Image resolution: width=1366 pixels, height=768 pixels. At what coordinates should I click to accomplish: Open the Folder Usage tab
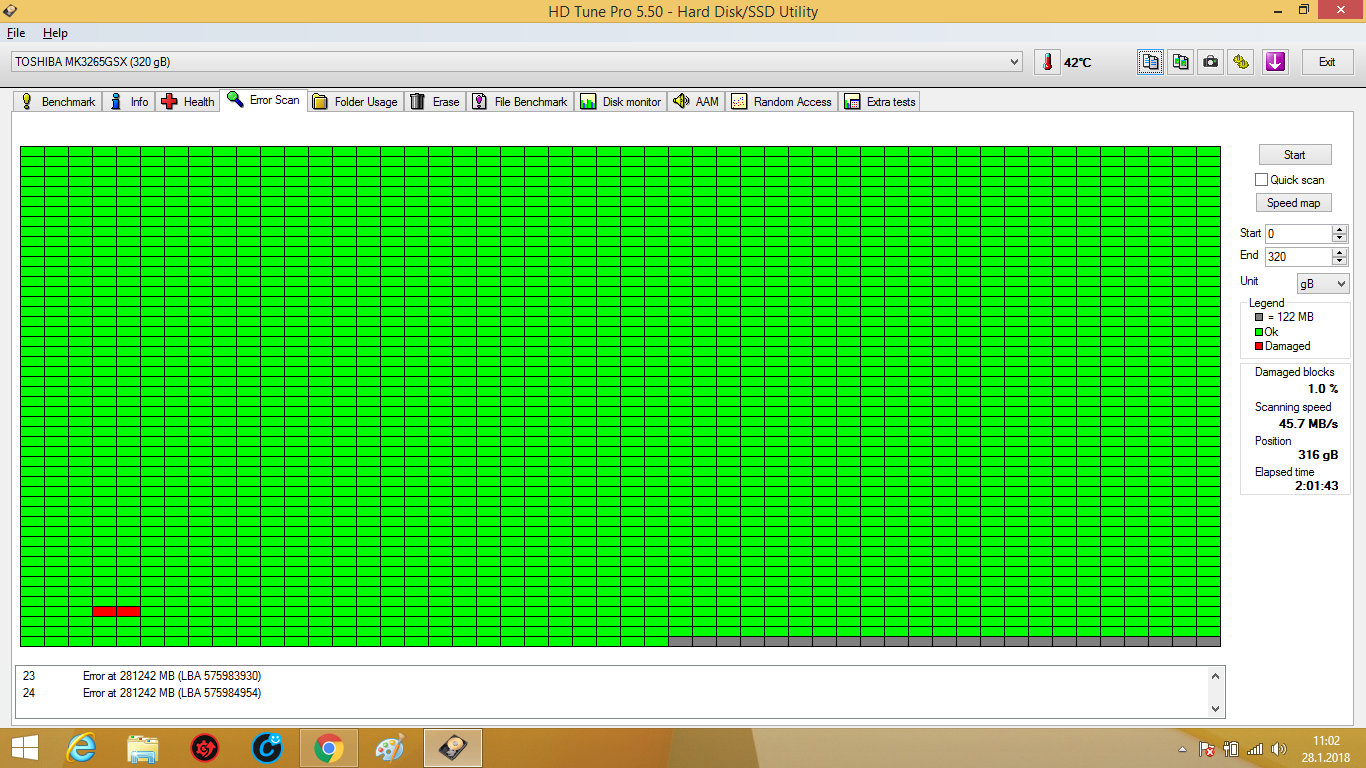(355, 101)
